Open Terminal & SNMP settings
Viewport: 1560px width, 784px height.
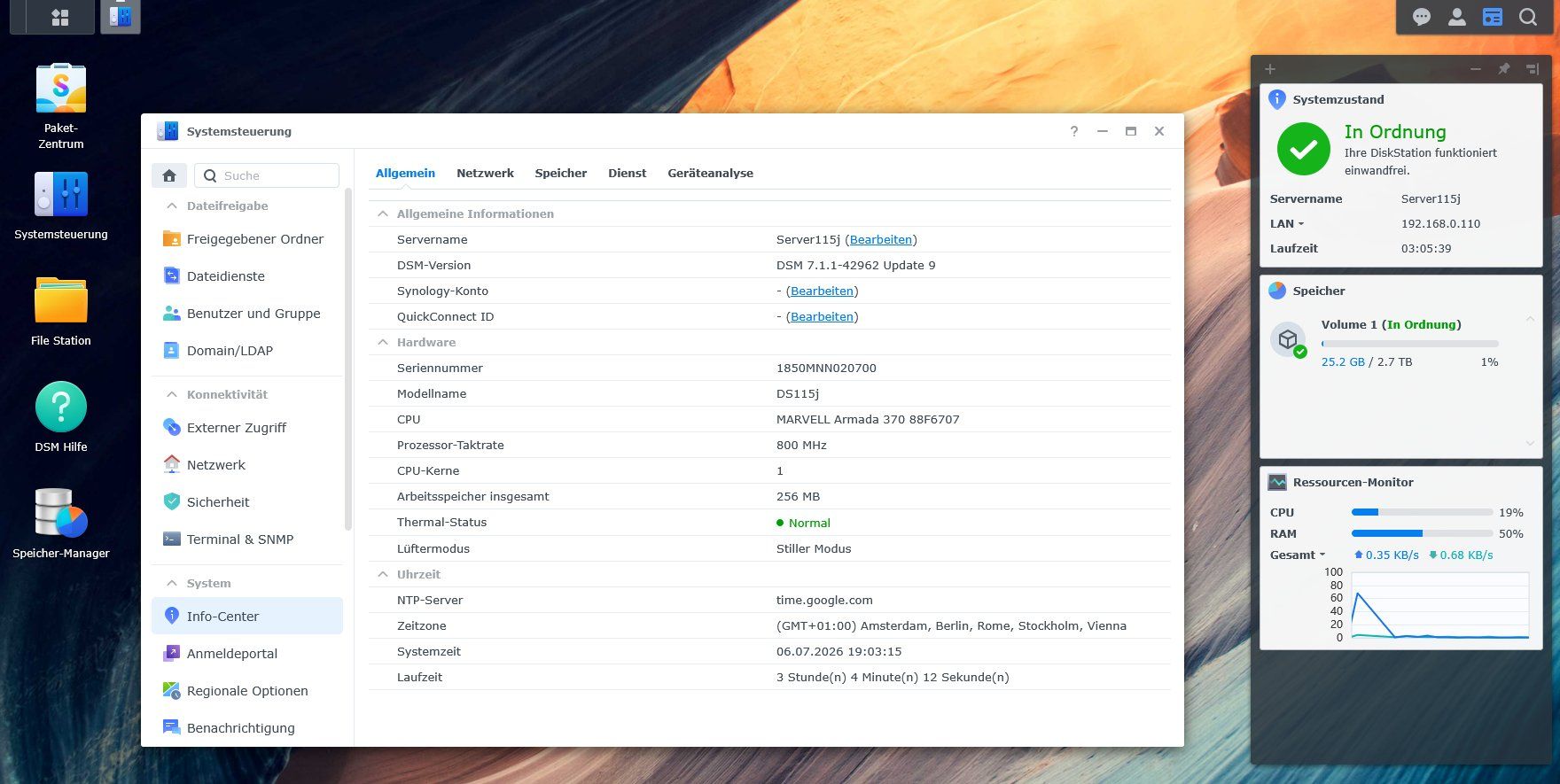pos(246,539)
